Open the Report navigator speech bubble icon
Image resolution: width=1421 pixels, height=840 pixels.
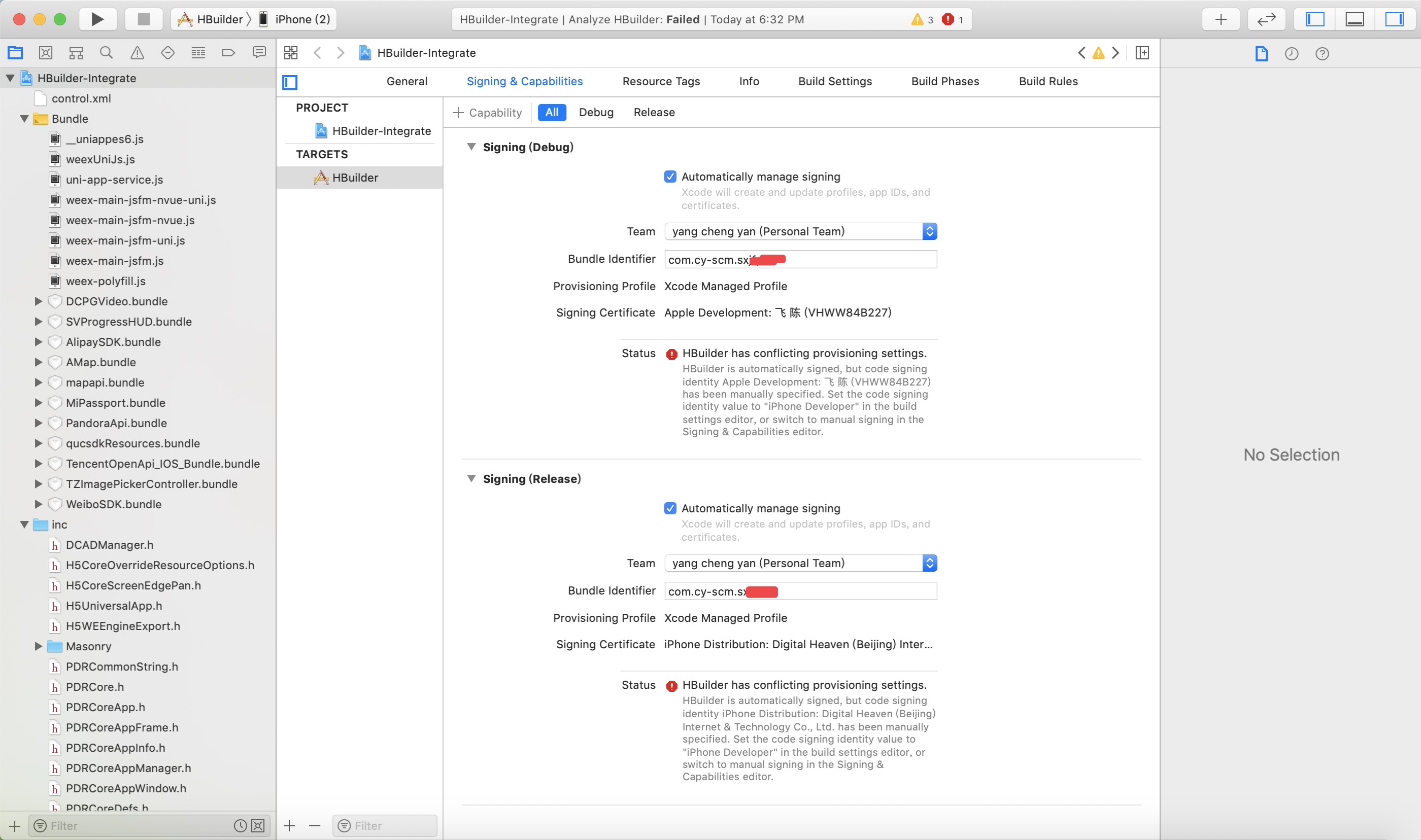coord(259,53)
